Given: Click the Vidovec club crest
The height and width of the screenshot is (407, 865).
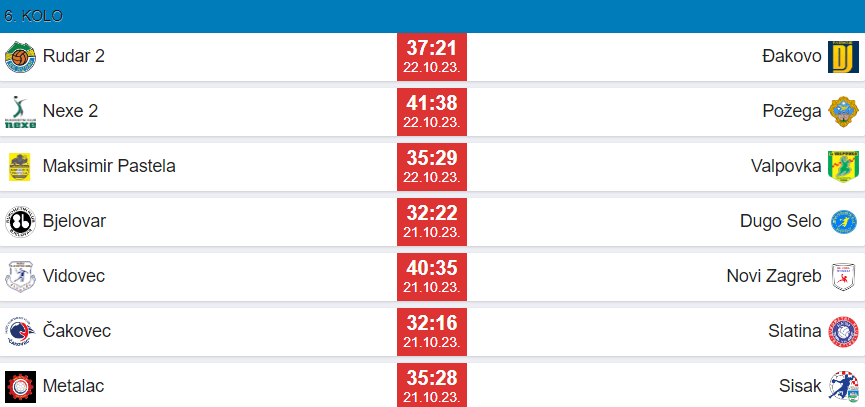Looking at the screenshot, I should [x=20, y=276].
